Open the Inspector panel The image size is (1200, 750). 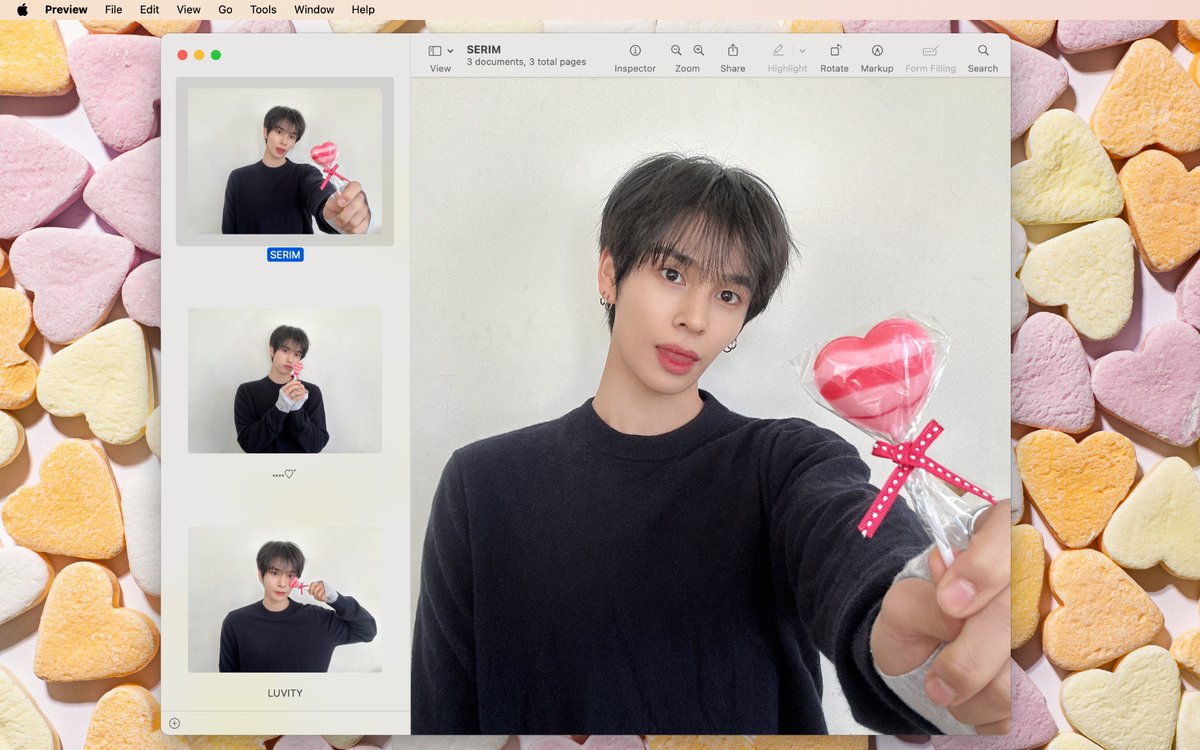pyautogui.click(x=635, y=50)
